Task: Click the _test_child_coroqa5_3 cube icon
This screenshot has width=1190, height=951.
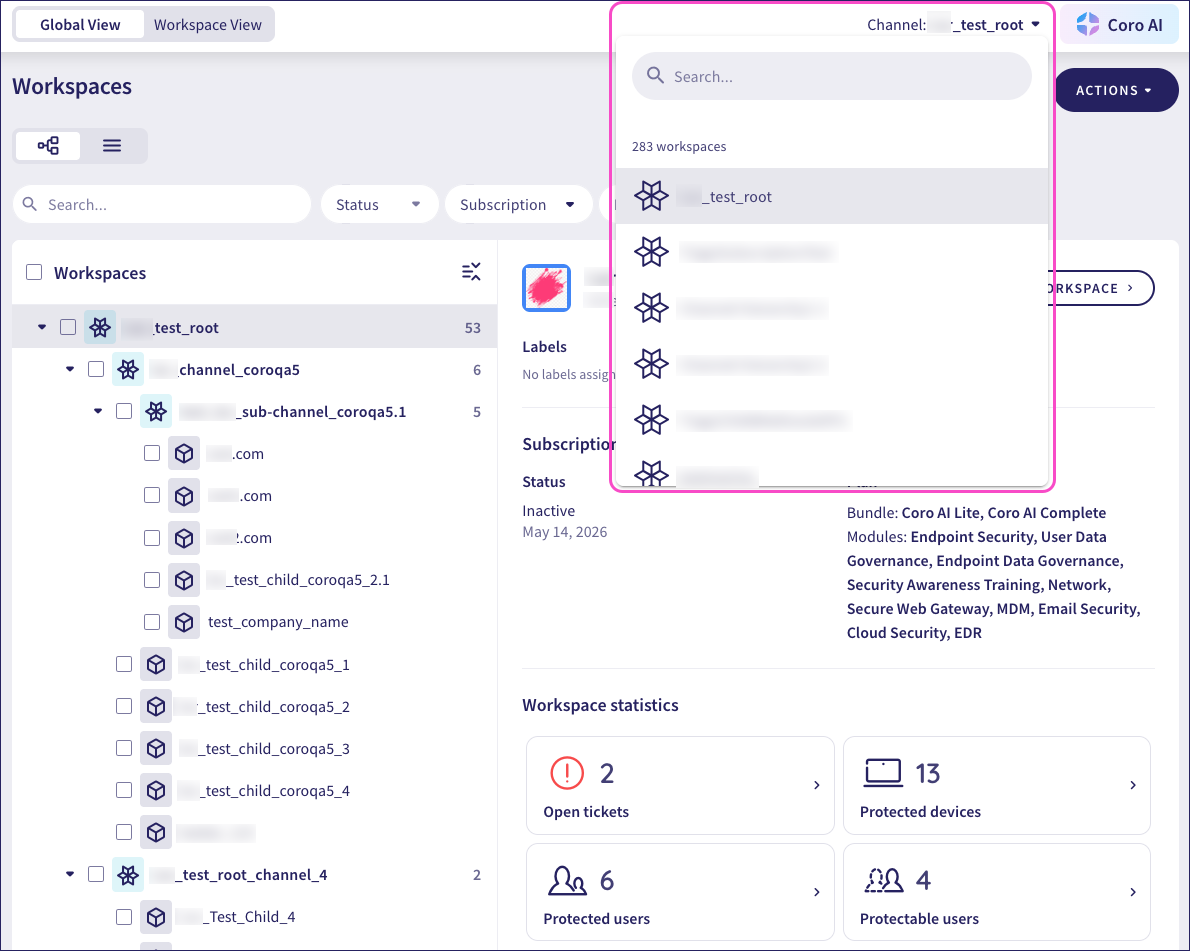Action: [156, 748]
